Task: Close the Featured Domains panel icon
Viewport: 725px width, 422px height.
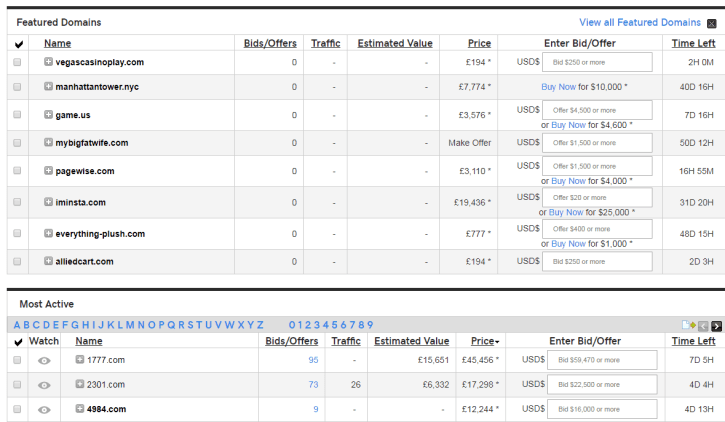Action: [x=711, y=23]
